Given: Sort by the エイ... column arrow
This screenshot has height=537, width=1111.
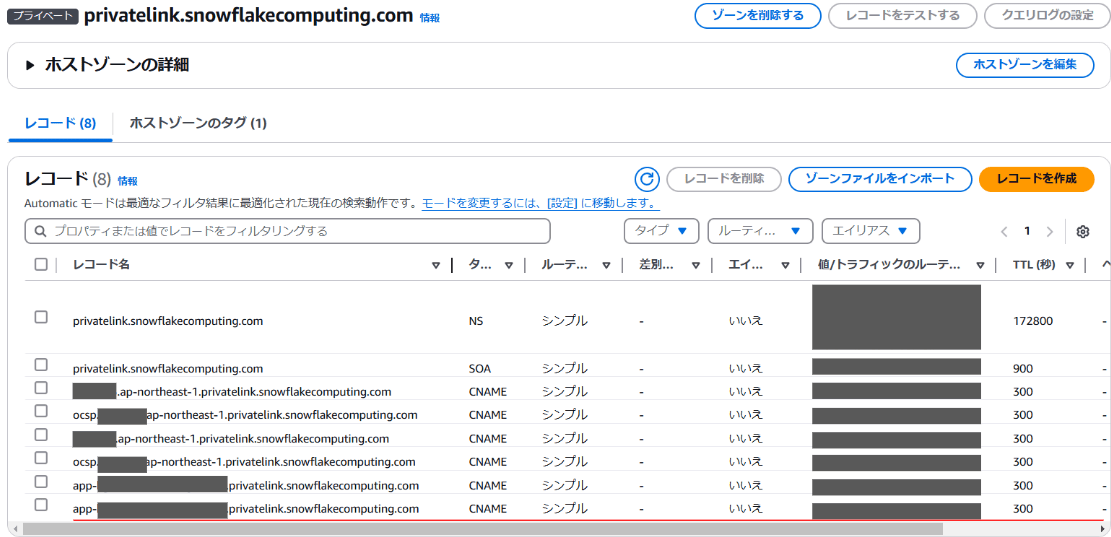Looking at the screenshot, I should tap(785, 266).
